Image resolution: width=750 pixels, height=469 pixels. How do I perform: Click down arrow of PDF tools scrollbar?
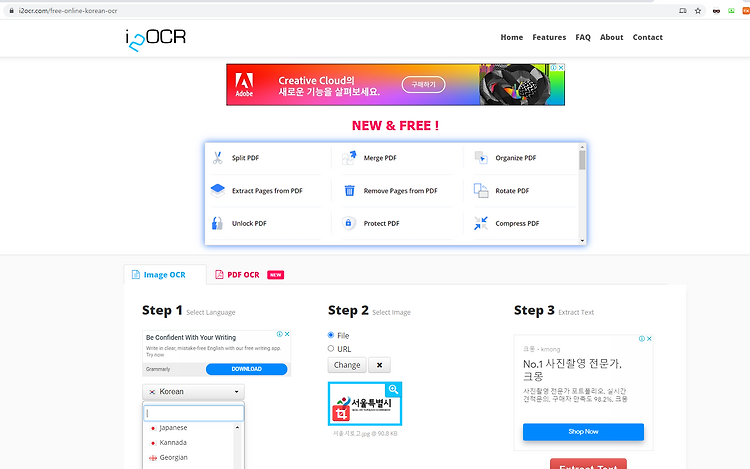tap(582, 240)
